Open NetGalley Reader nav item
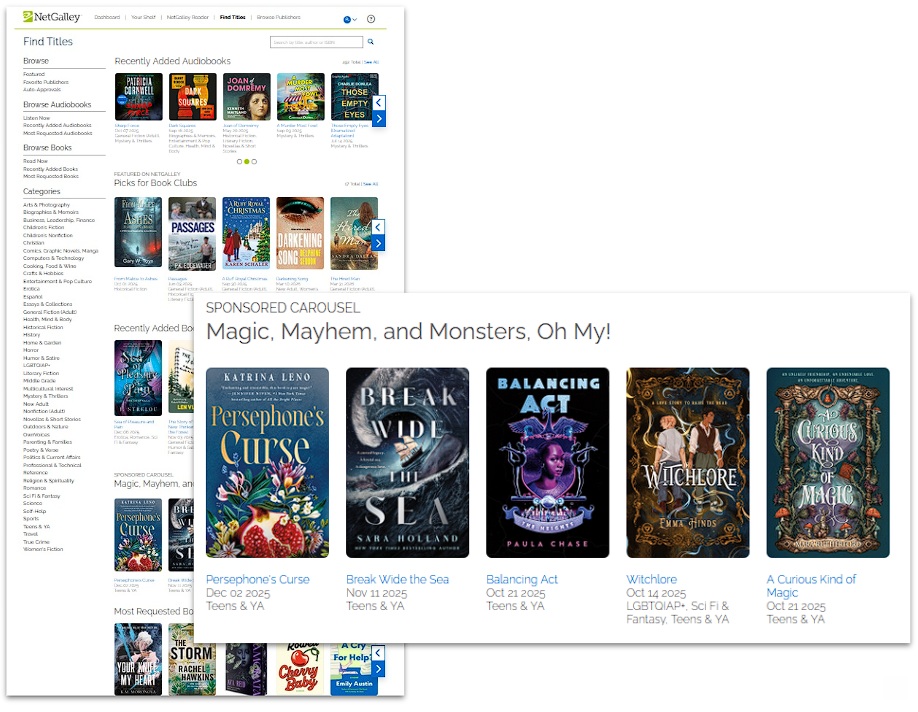Viewport: 918px width, 712px height. point(188,18)
